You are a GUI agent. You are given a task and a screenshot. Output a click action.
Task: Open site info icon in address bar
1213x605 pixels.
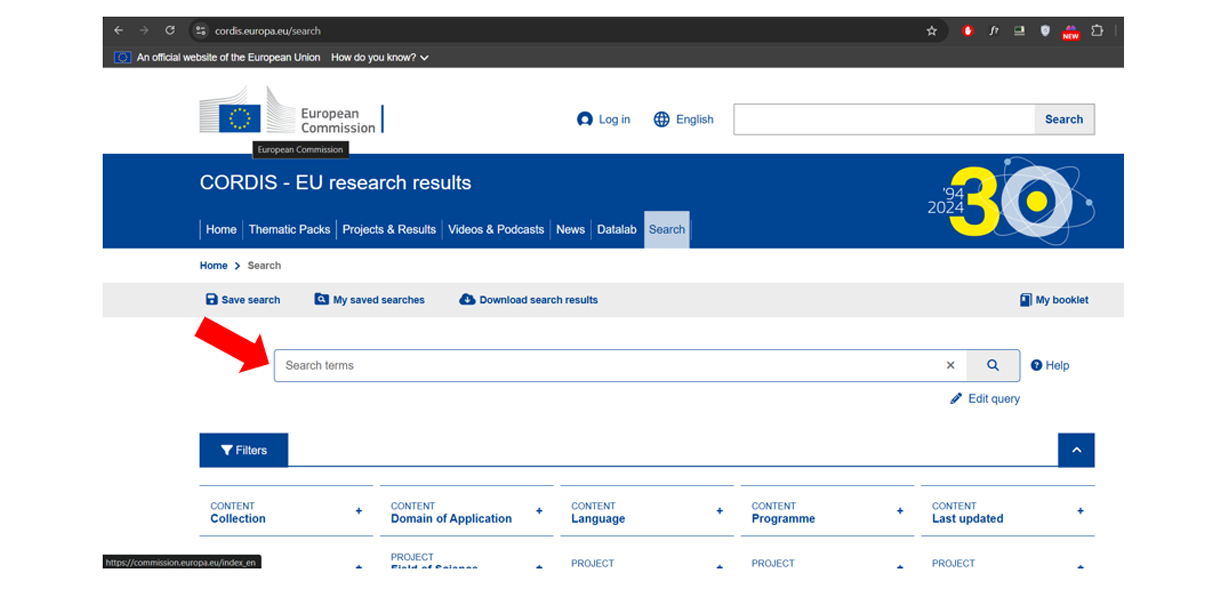tap(200, 31)
